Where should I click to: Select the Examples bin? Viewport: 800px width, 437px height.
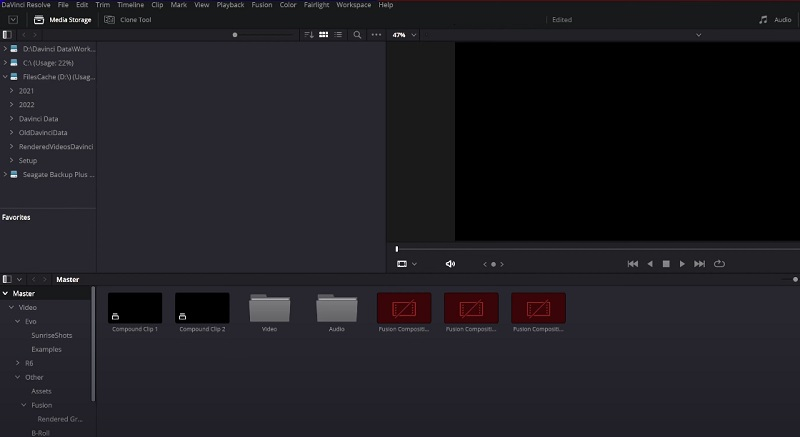[46, 349]
